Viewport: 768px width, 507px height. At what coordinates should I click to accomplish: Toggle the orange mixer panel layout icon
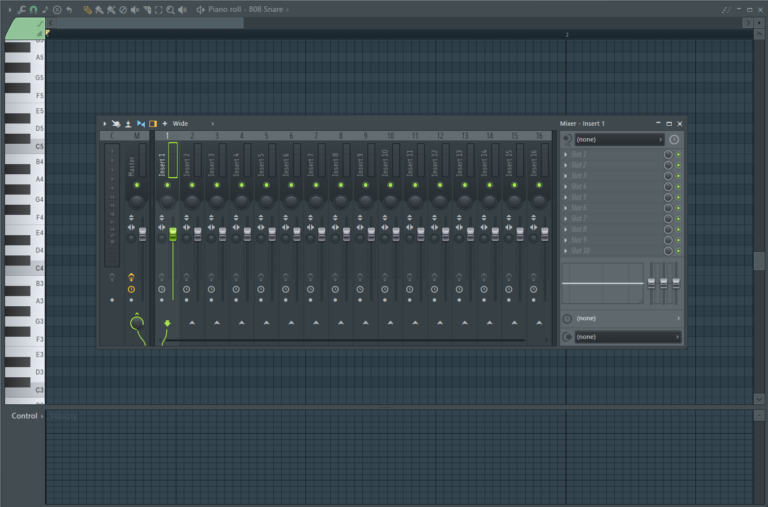pos(153,124)
